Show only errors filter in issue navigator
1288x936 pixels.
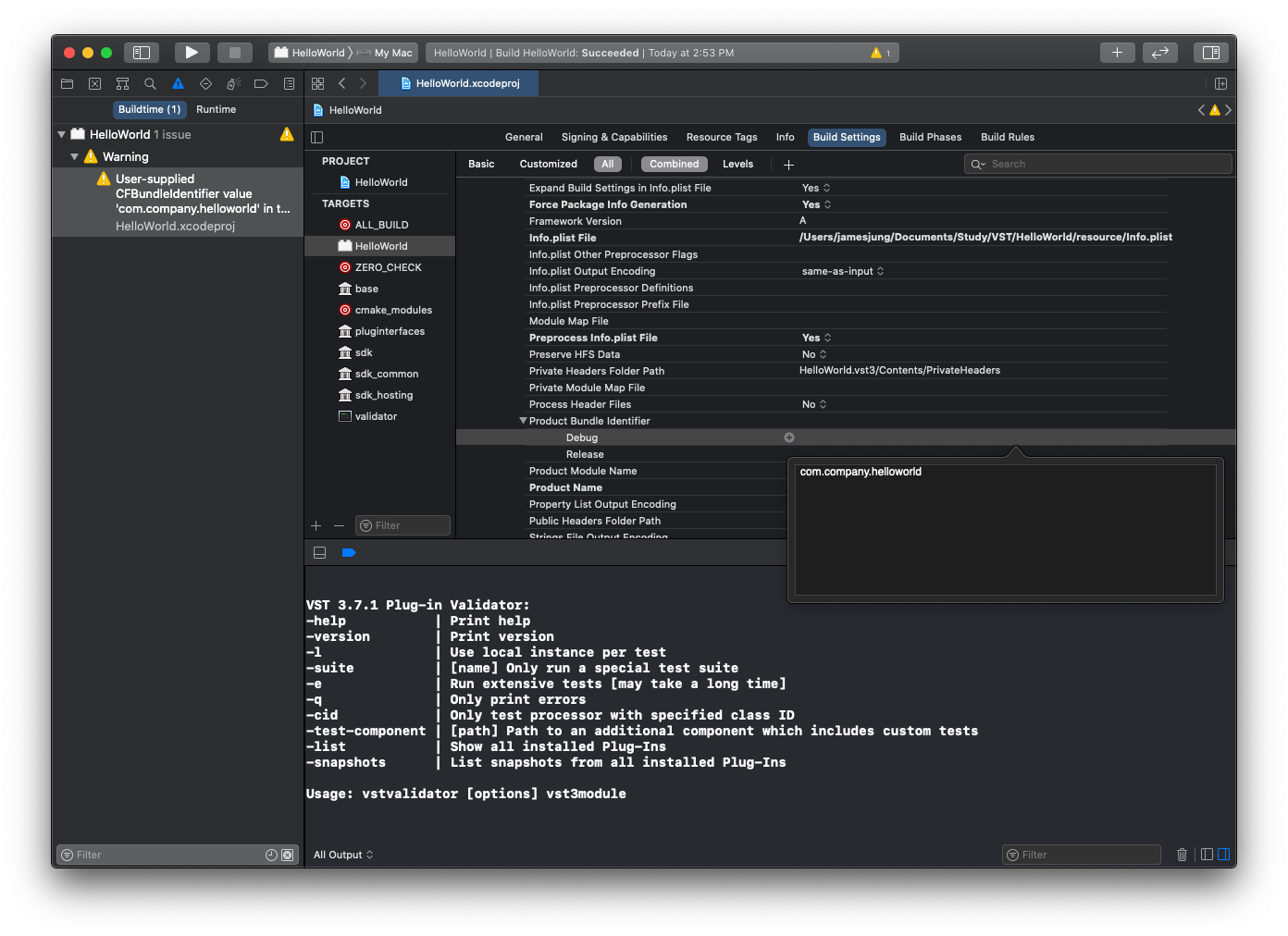tap(287, 855)
